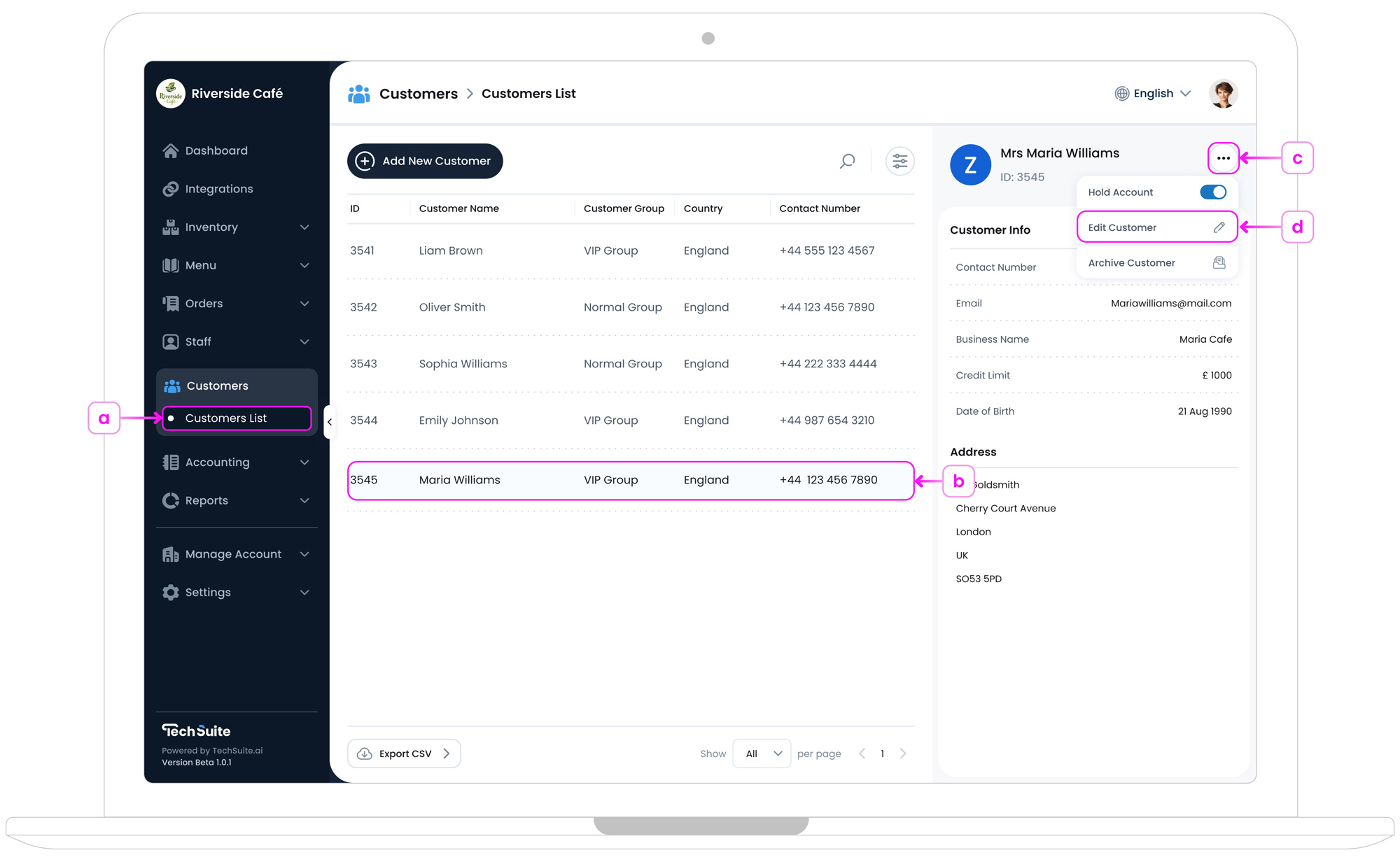Choose Archive Customer option
Image resolution: width=1400 pixels, height=862 pixels.
[x=1156, y=262]
